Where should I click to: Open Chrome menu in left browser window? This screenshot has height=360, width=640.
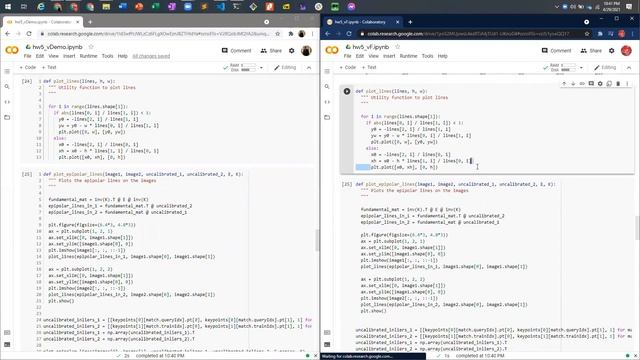313,34
